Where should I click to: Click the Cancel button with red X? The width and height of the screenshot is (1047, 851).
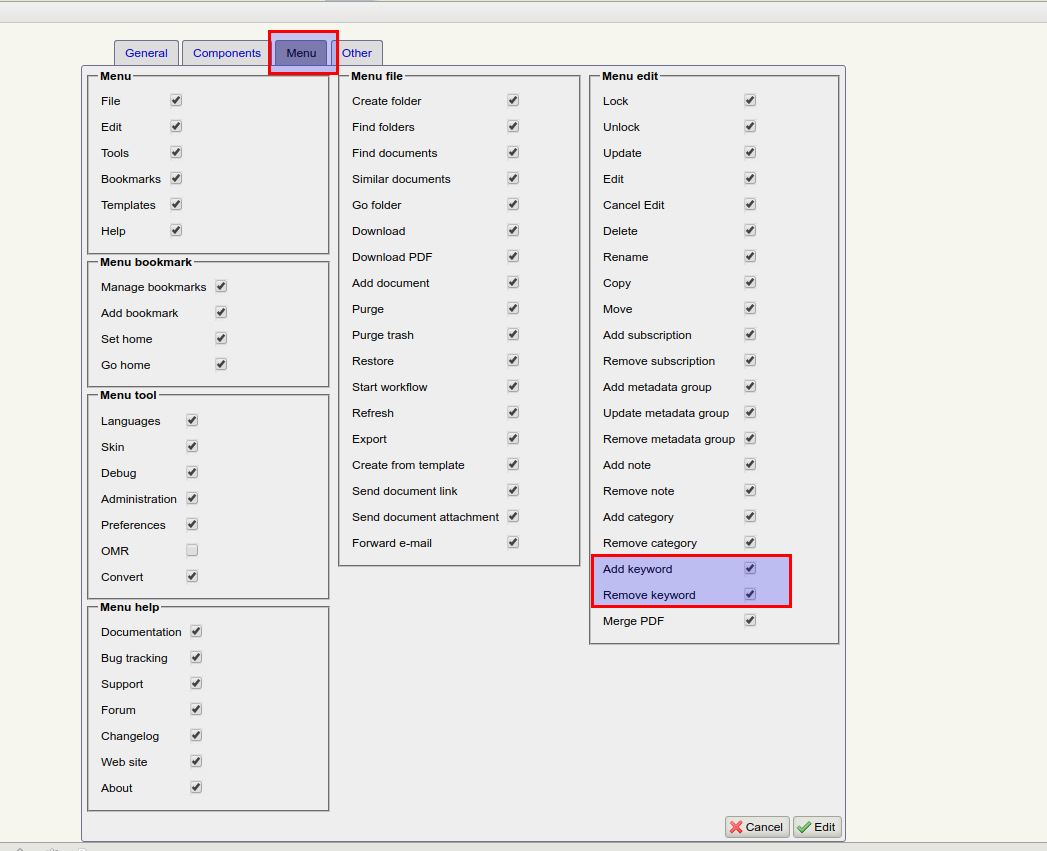757,827
